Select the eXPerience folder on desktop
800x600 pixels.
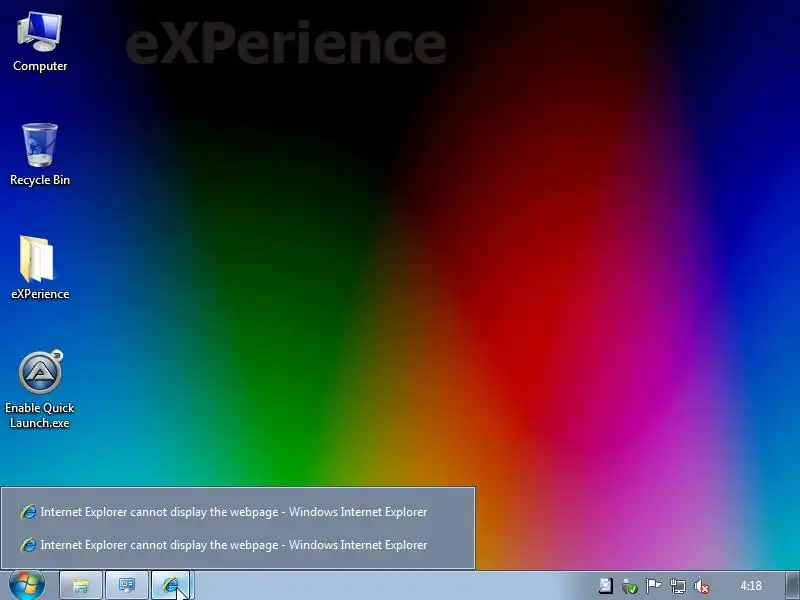40,268
